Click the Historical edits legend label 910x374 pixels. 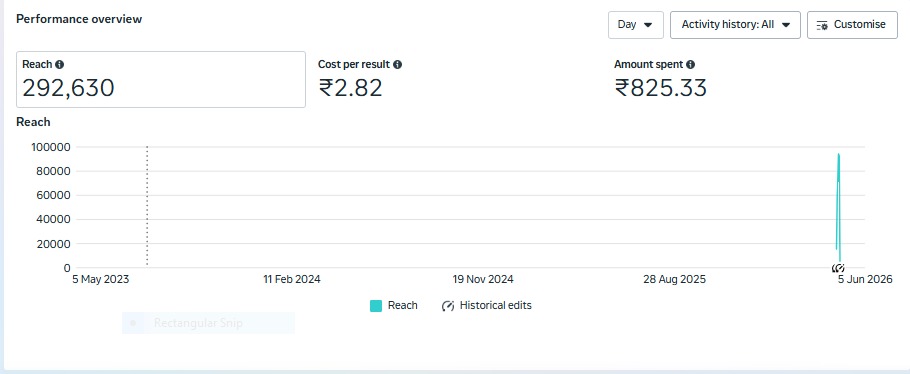pos(496,305)
